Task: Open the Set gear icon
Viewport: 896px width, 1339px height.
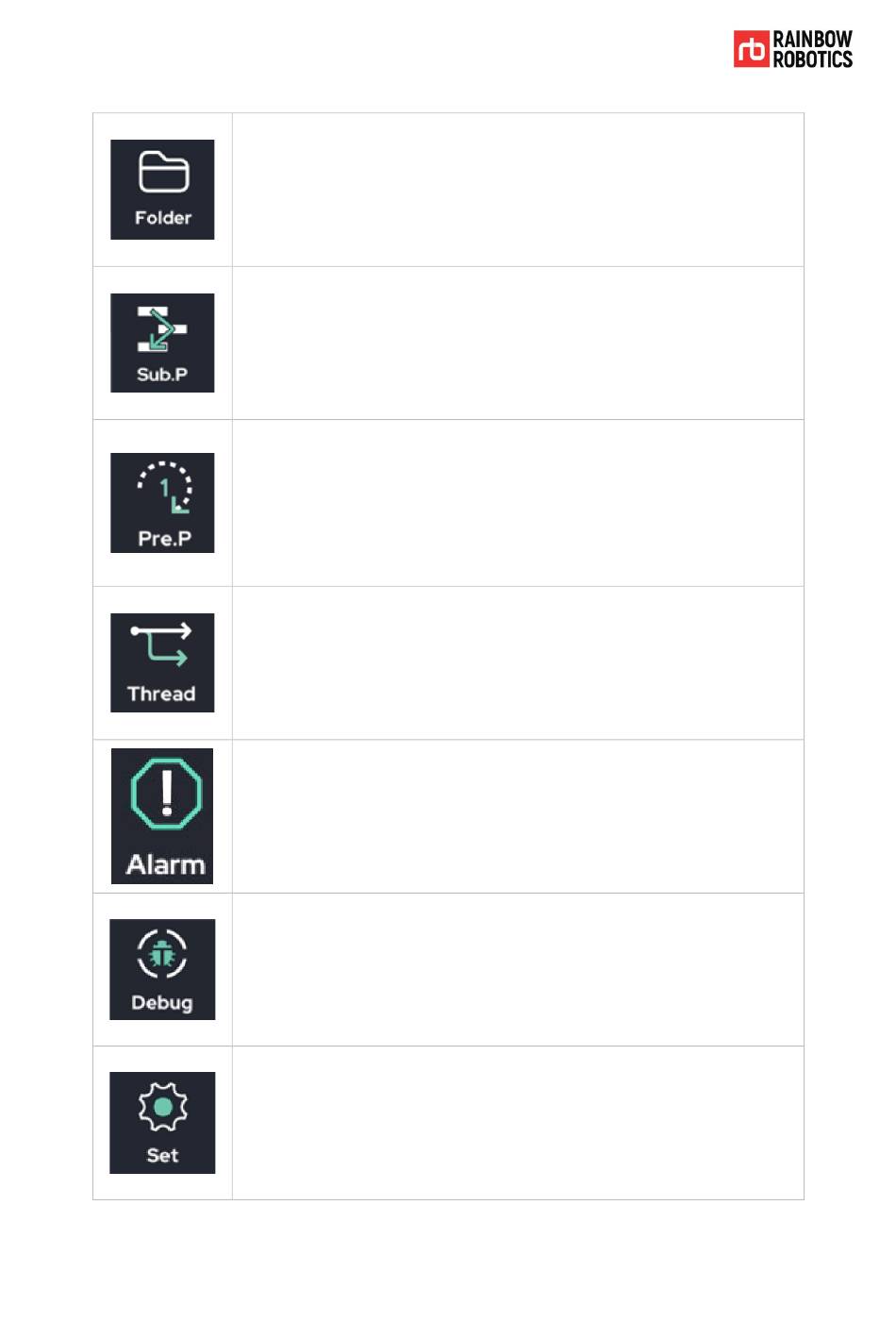Action: (x=162, y=1123)
